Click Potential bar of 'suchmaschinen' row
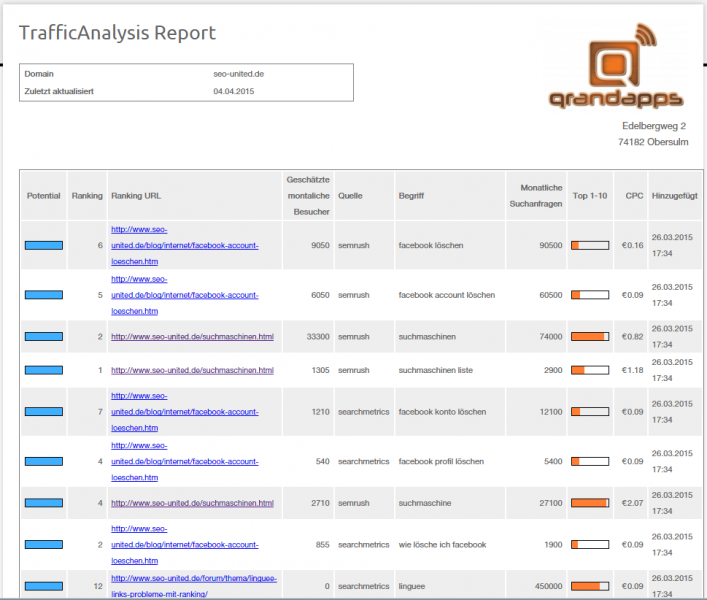 (44, 337)
